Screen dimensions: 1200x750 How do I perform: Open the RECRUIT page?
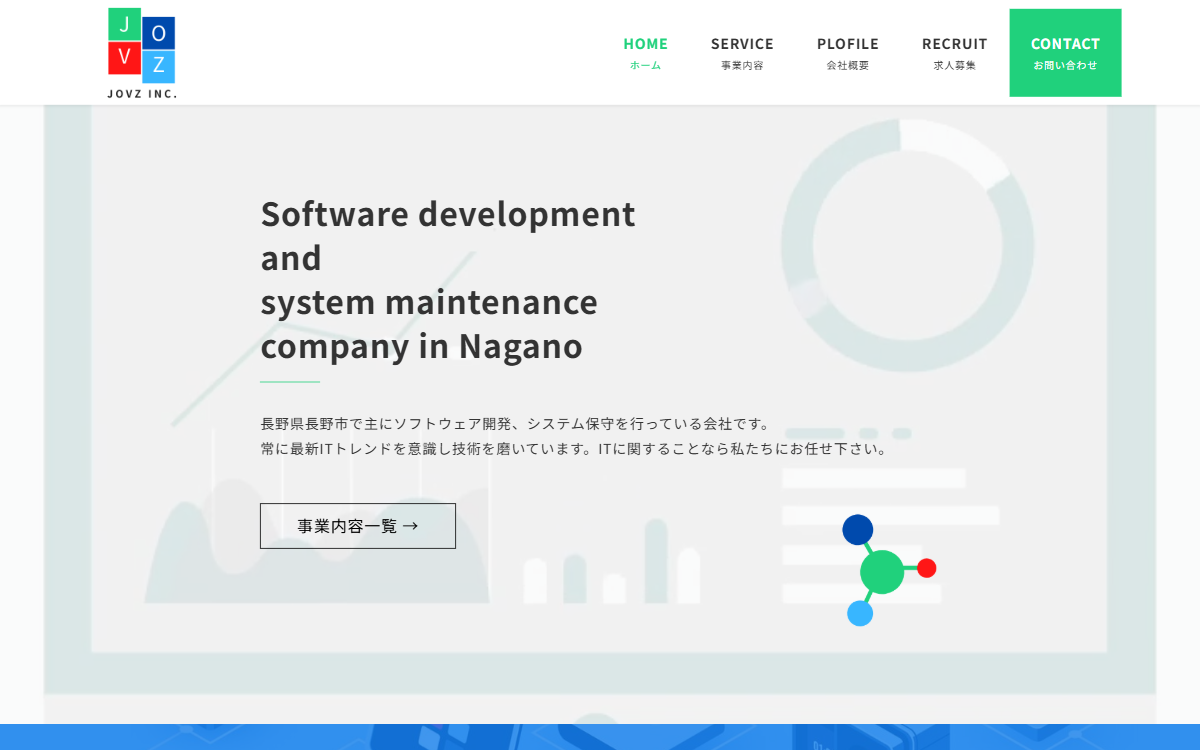955,53
